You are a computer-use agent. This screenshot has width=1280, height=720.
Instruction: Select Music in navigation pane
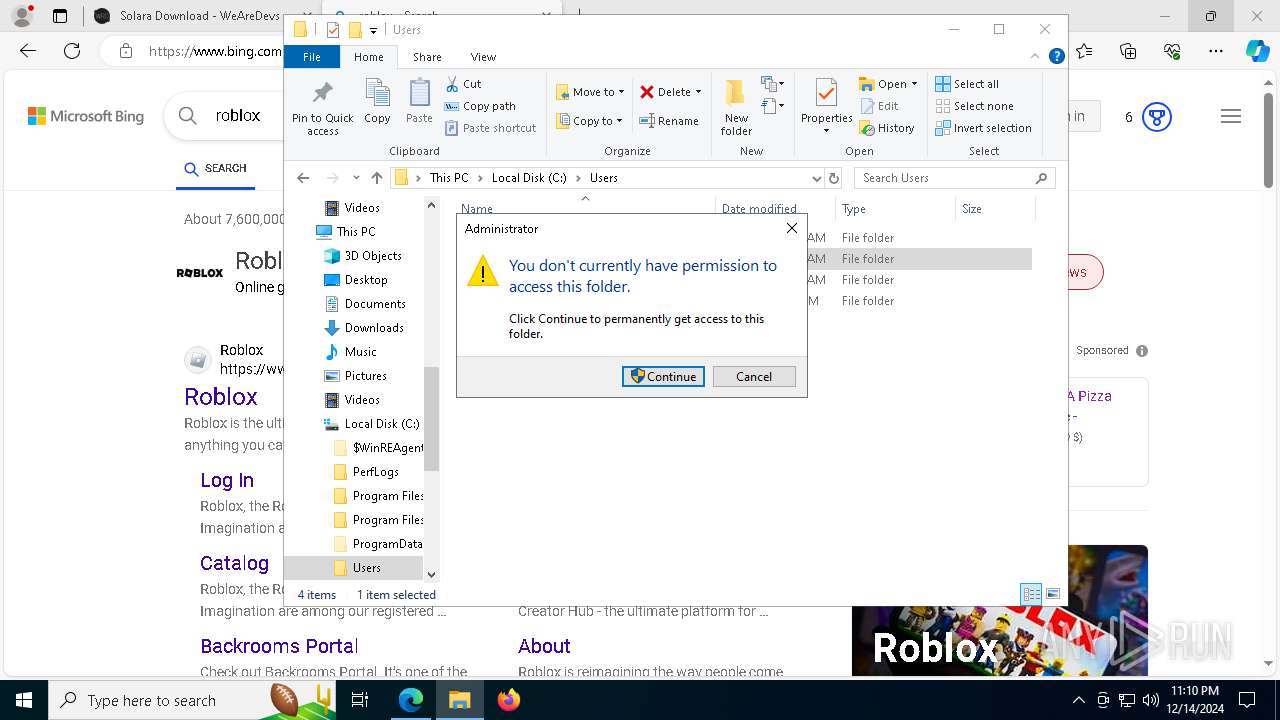(x=360, y=352)
